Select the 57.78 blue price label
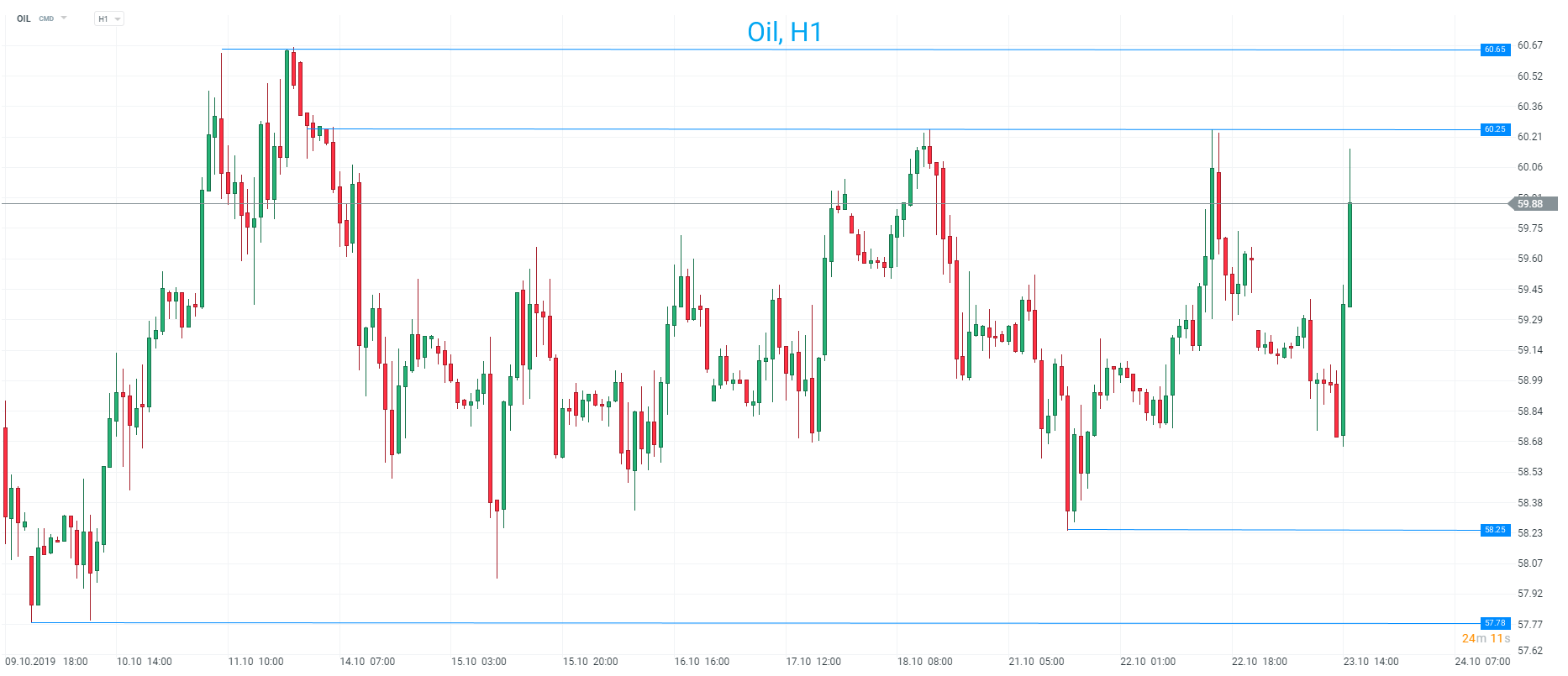 tap(1495, 623)
